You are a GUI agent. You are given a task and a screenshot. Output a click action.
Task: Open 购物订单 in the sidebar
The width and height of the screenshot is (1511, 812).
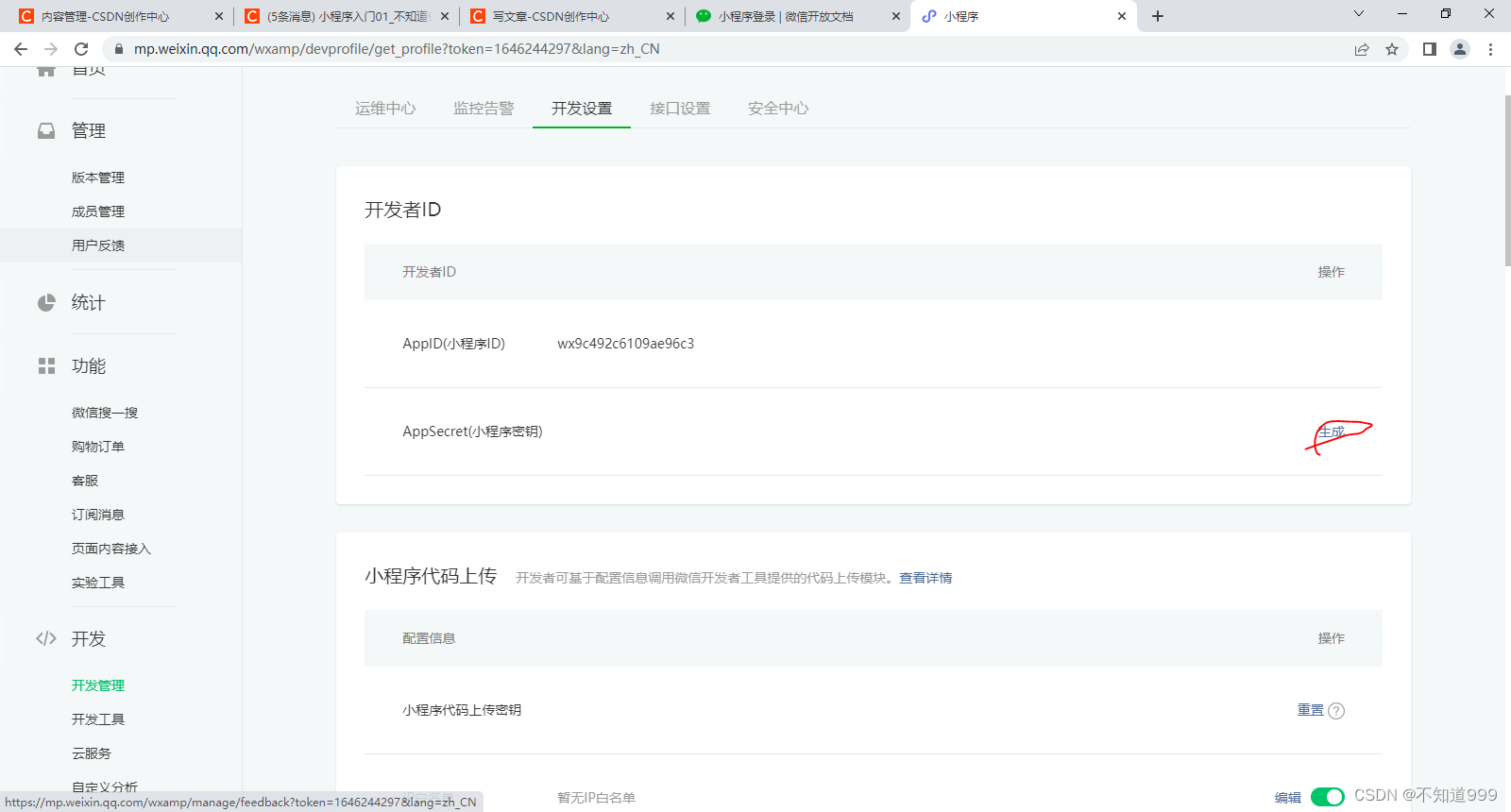(98, 447)
